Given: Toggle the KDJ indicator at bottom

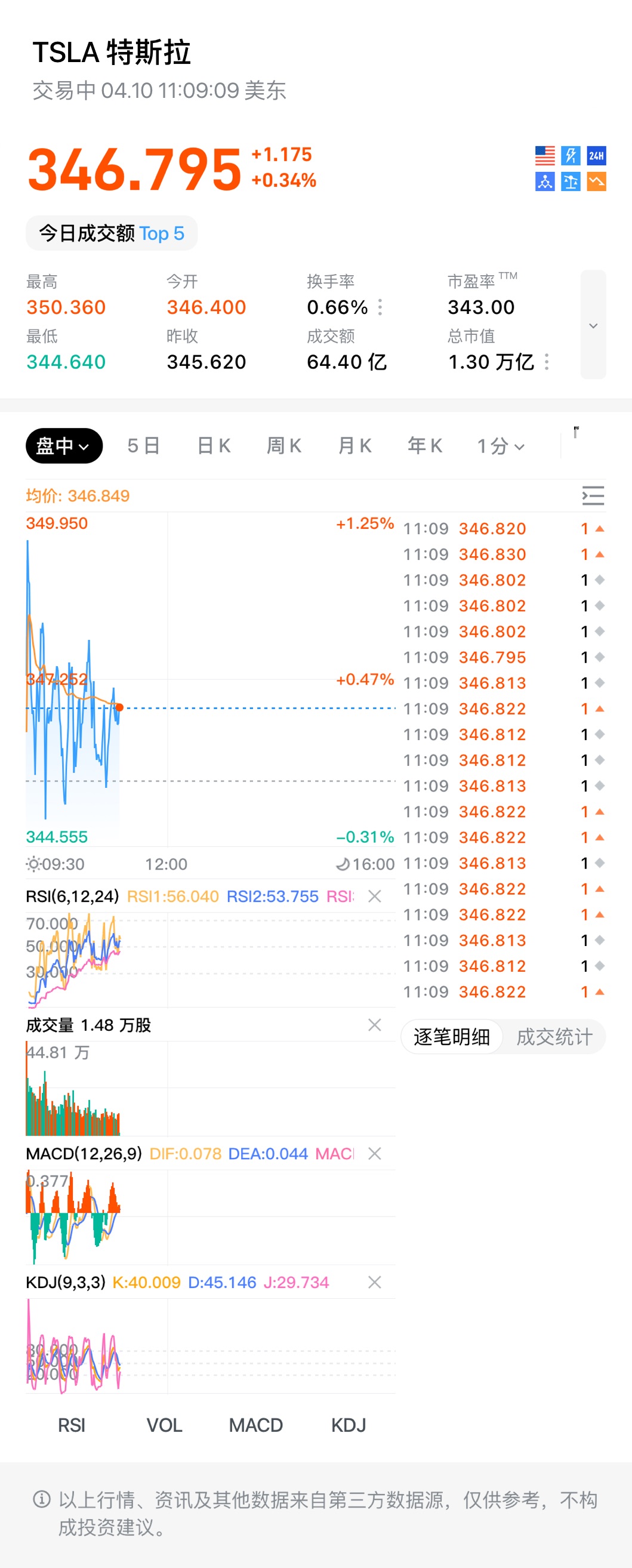Looking at the screenshot, I should (x=349, y=1425).
